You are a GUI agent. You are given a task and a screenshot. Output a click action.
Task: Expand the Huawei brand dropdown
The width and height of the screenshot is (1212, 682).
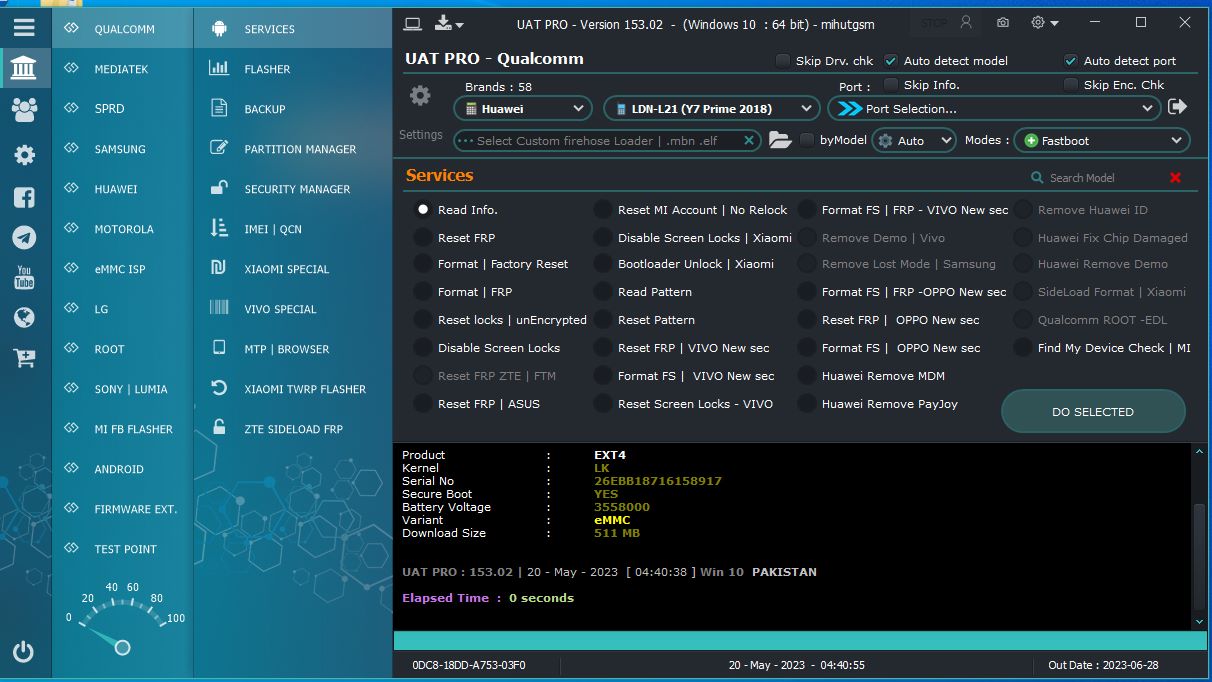523,108
